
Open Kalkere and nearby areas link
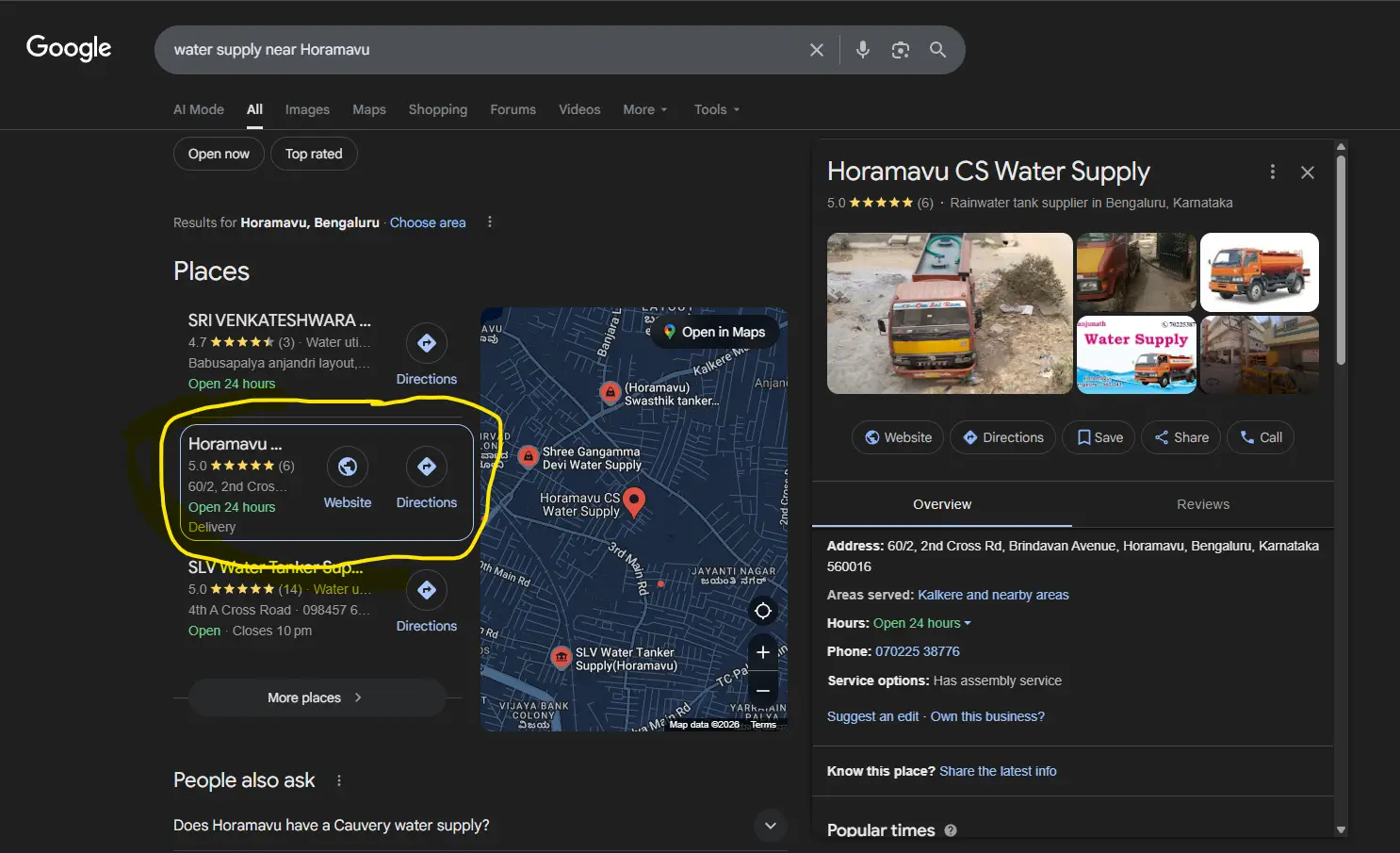(993, 595)
